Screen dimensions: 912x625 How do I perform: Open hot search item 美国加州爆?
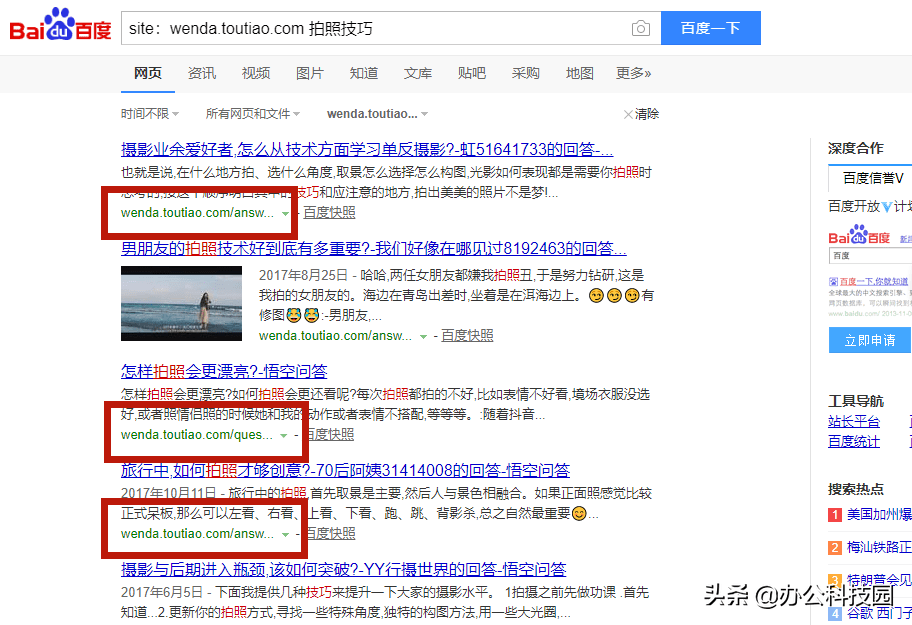point(879,515)
